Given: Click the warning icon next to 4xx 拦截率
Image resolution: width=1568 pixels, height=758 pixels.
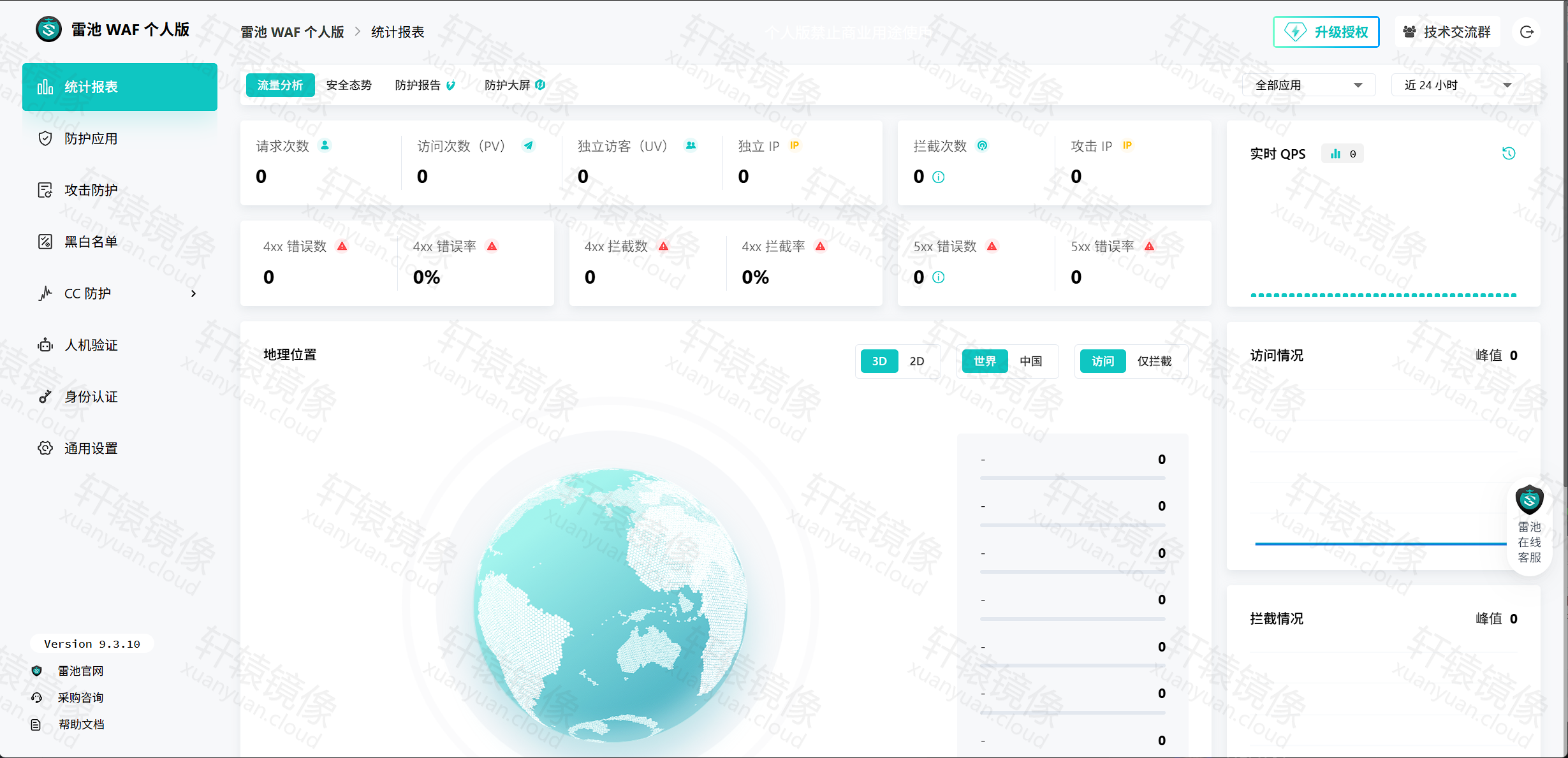Looking at the screenshot, I should pos(821,246).
